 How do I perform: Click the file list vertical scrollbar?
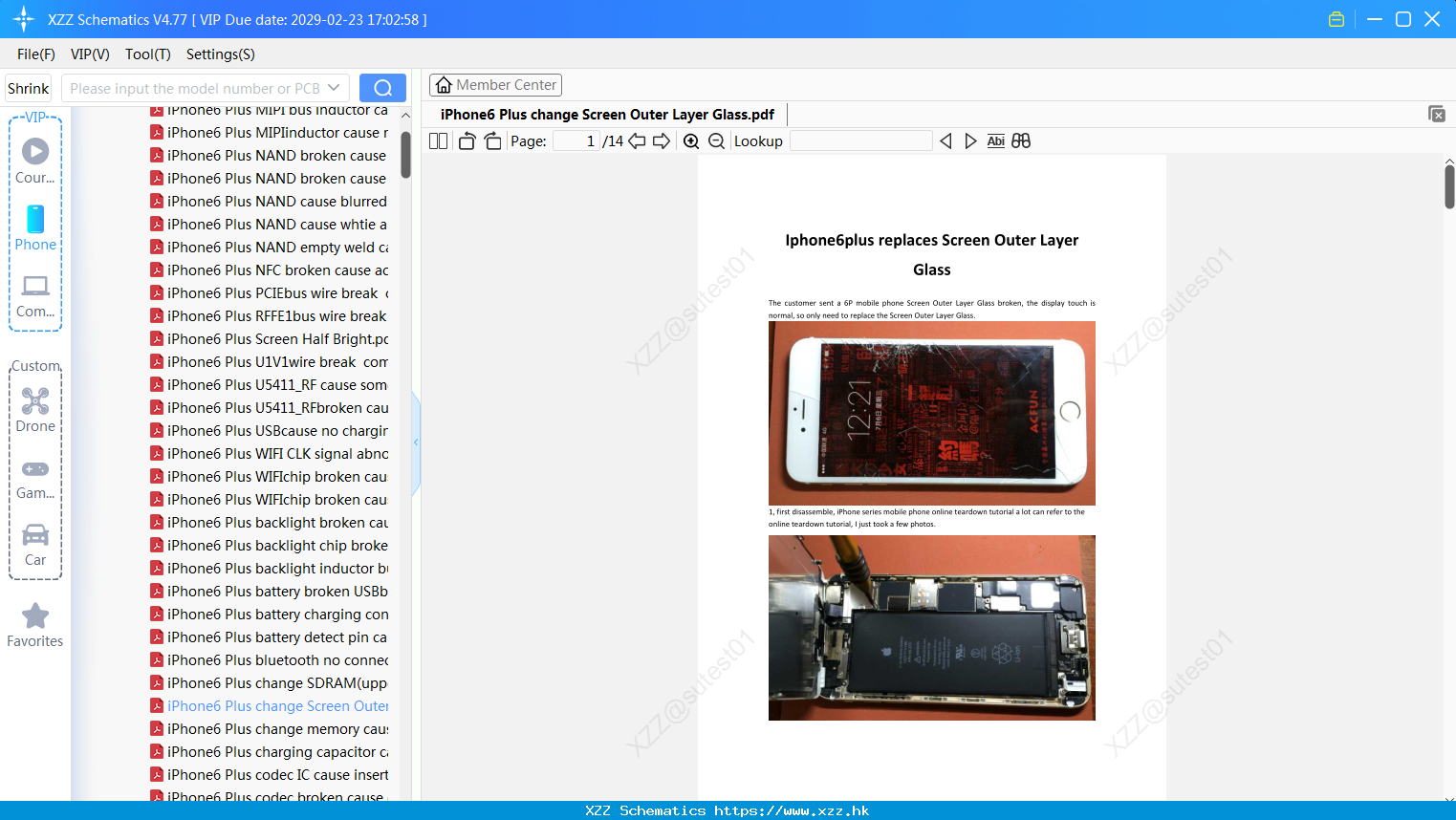pyautogui.click(x=405, y=153)
